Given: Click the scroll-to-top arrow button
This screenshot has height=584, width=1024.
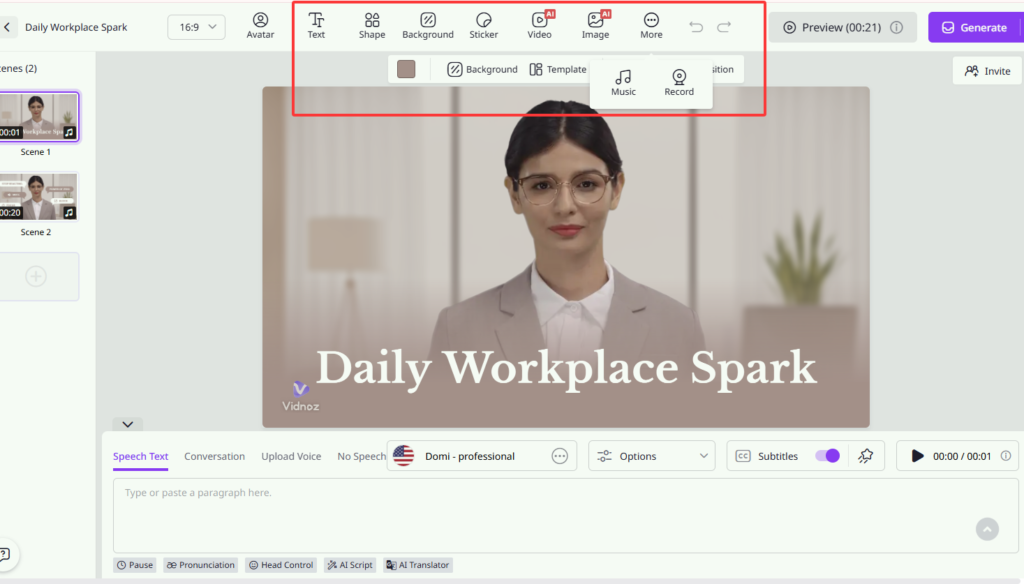Looking at the screenshot, I should pos(987,529).
